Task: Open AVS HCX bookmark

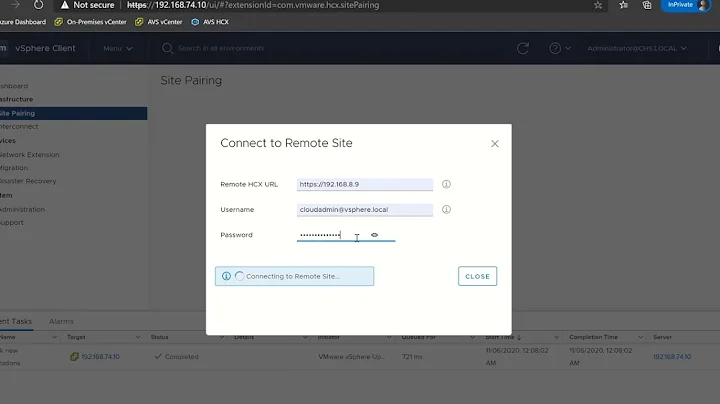Action: [210, 22]
